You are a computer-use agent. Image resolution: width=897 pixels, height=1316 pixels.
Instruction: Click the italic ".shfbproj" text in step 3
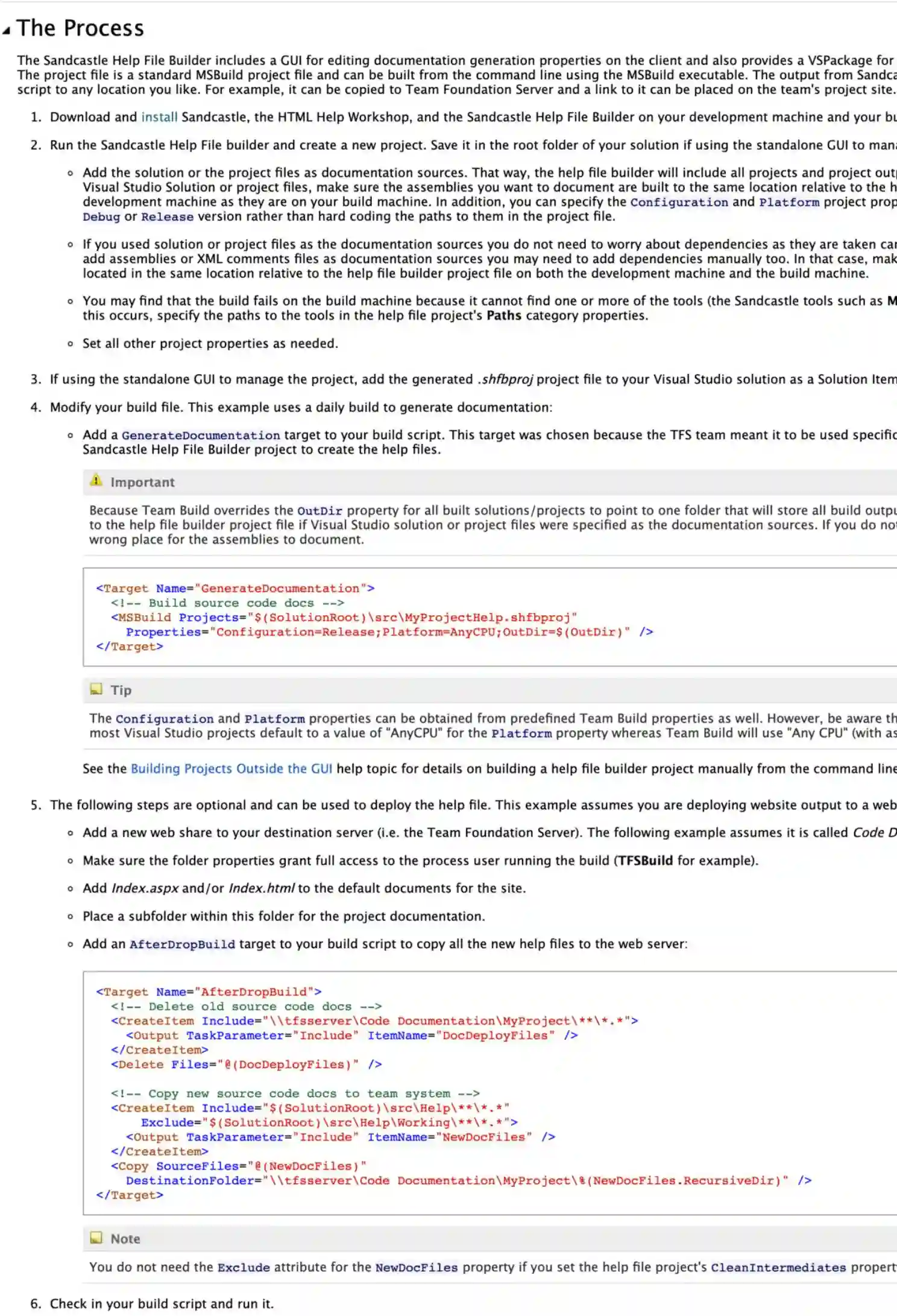pyautogui.click(x=505, y=379)
